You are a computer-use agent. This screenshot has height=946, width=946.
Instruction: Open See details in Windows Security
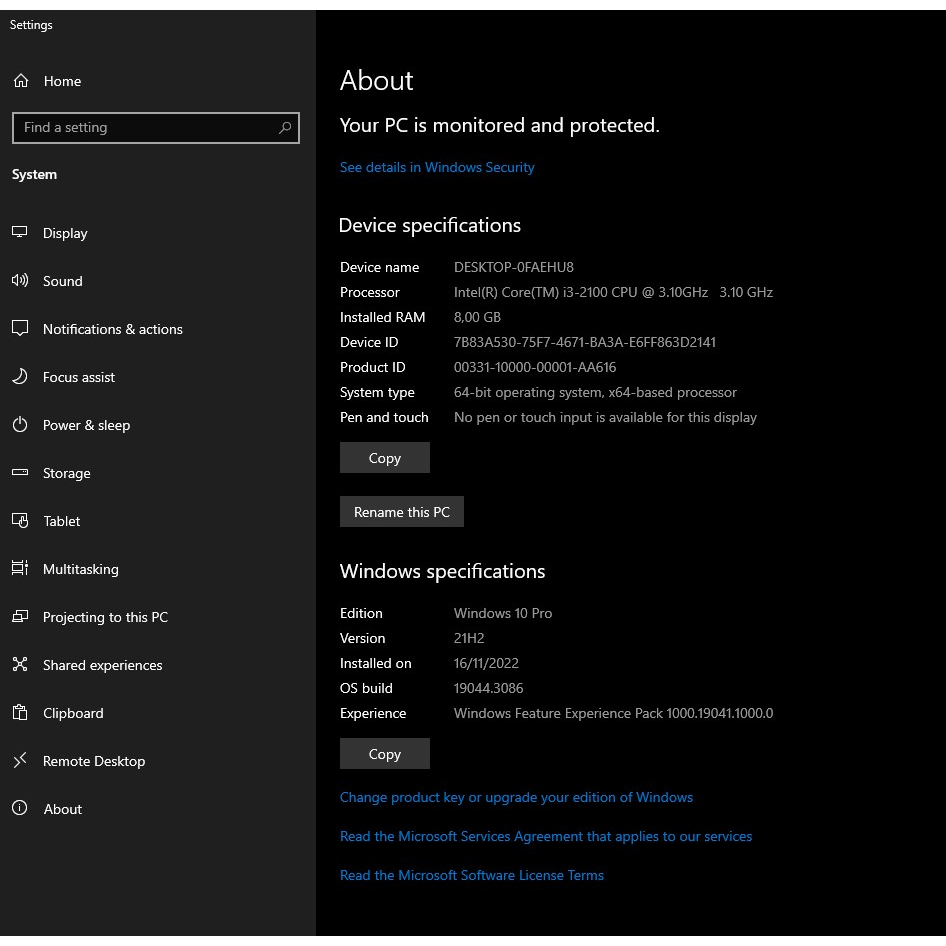coord(437,167)
